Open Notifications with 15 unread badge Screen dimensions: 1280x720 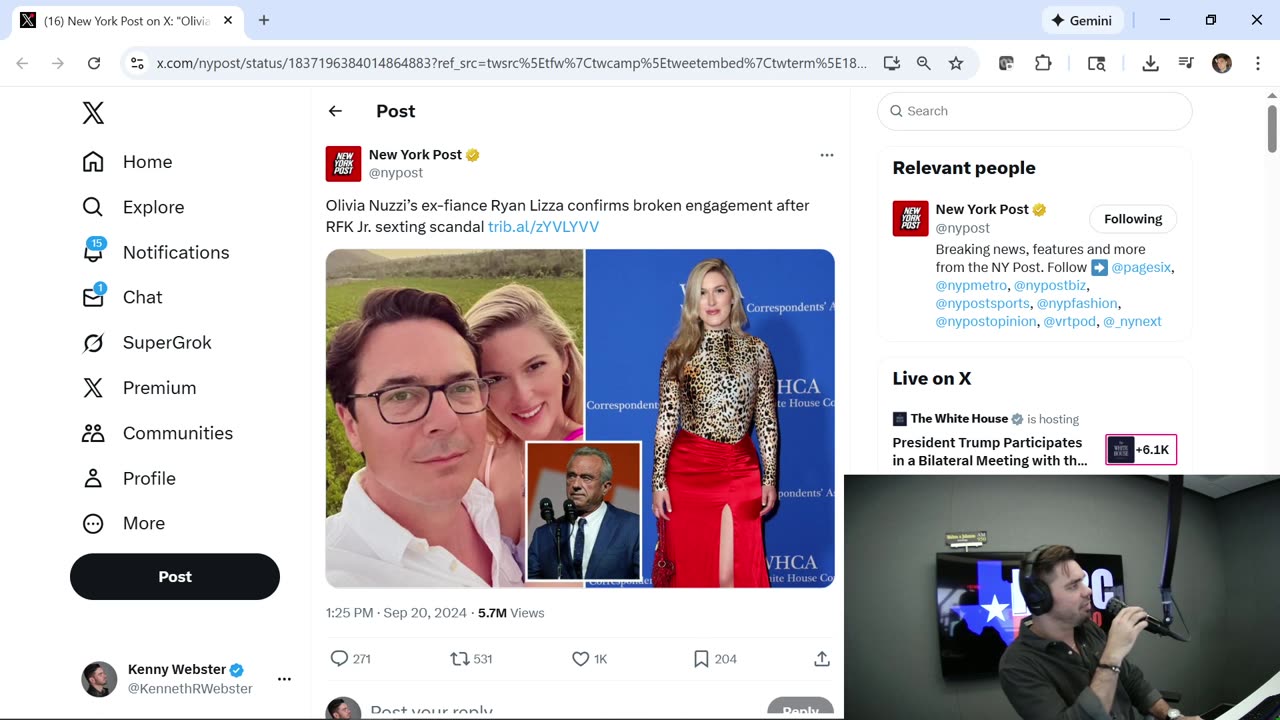click(x=156, y=252)
